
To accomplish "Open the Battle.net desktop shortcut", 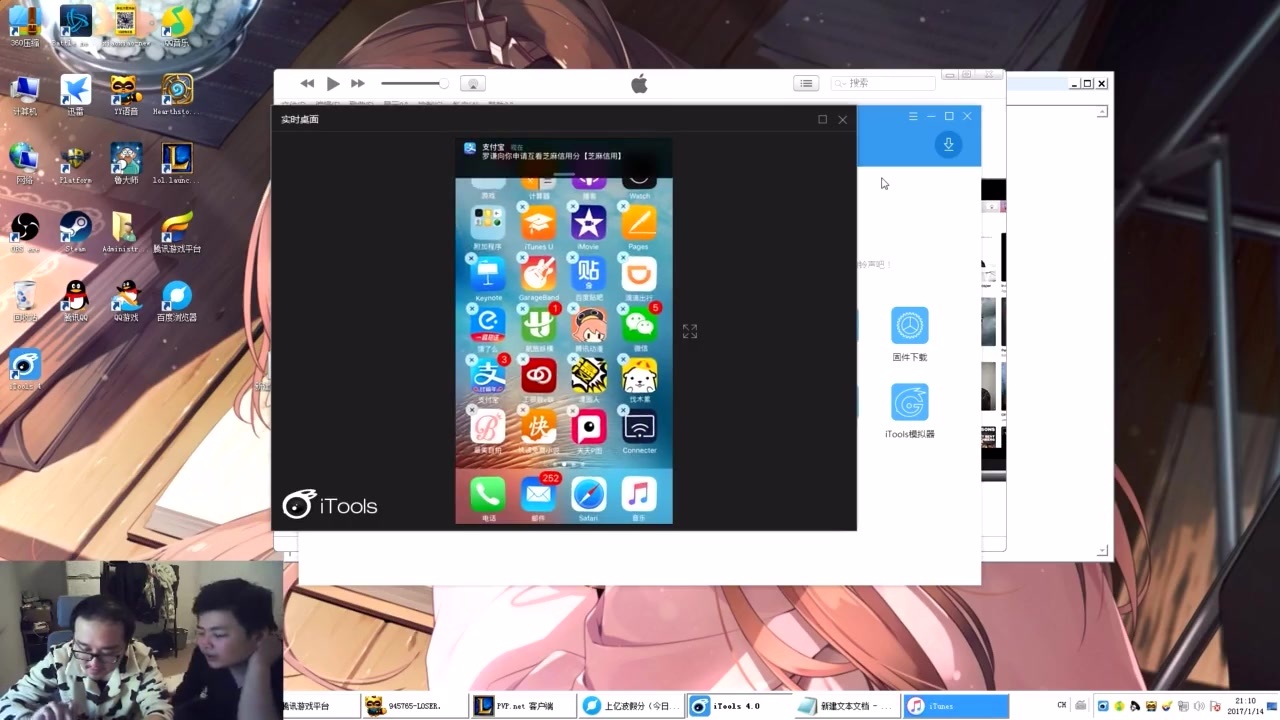I will click(75, 26).
